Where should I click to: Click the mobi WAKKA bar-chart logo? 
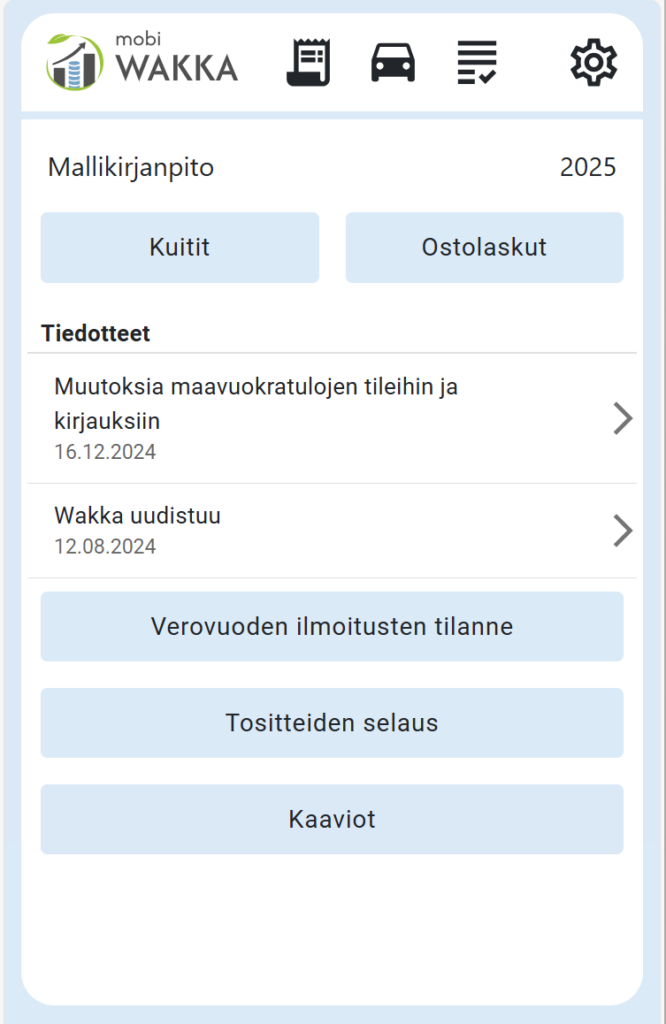click(x=74, y=62)
